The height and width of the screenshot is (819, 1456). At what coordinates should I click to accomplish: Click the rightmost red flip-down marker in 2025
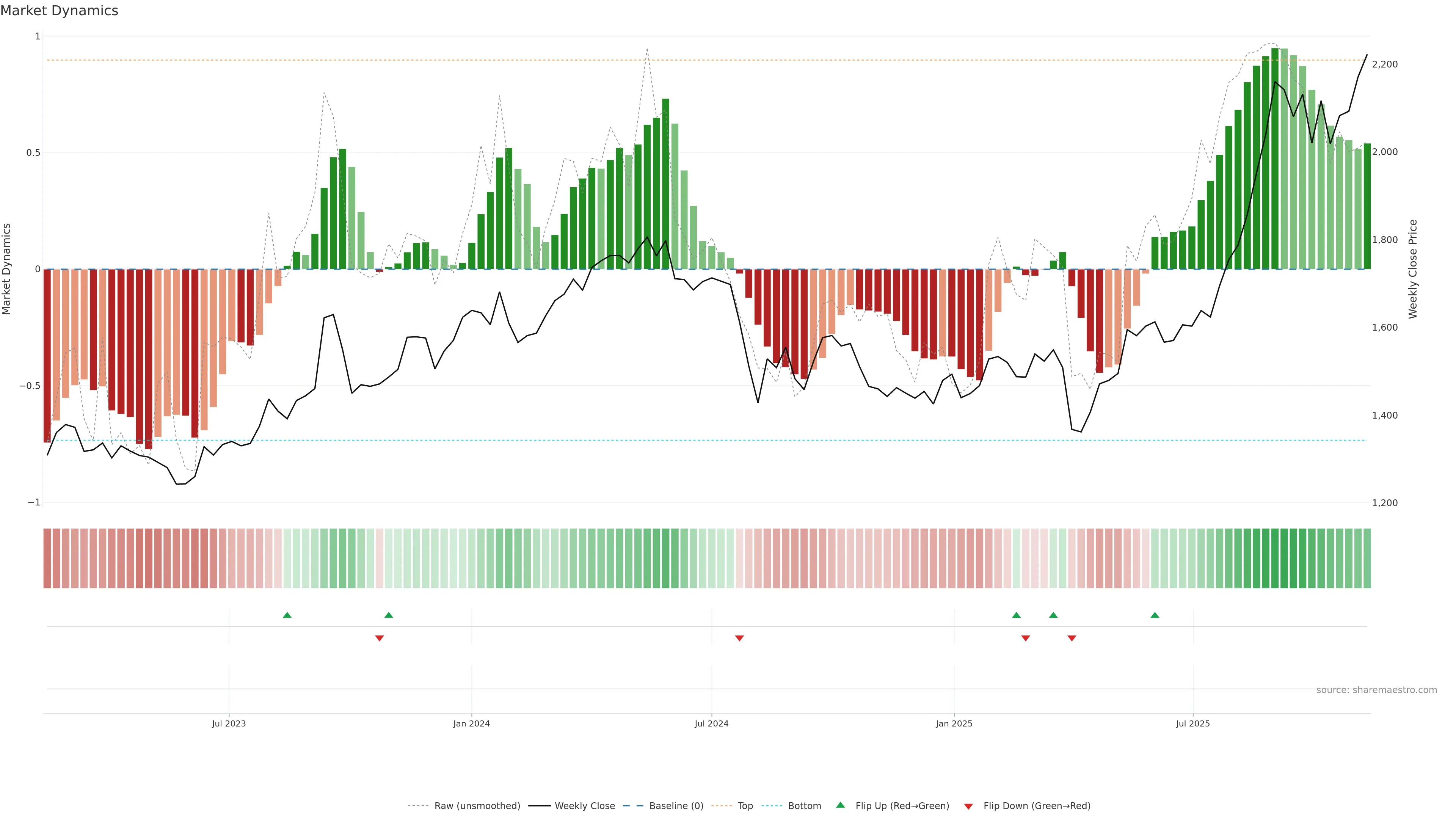click(x=1072, y=638)
